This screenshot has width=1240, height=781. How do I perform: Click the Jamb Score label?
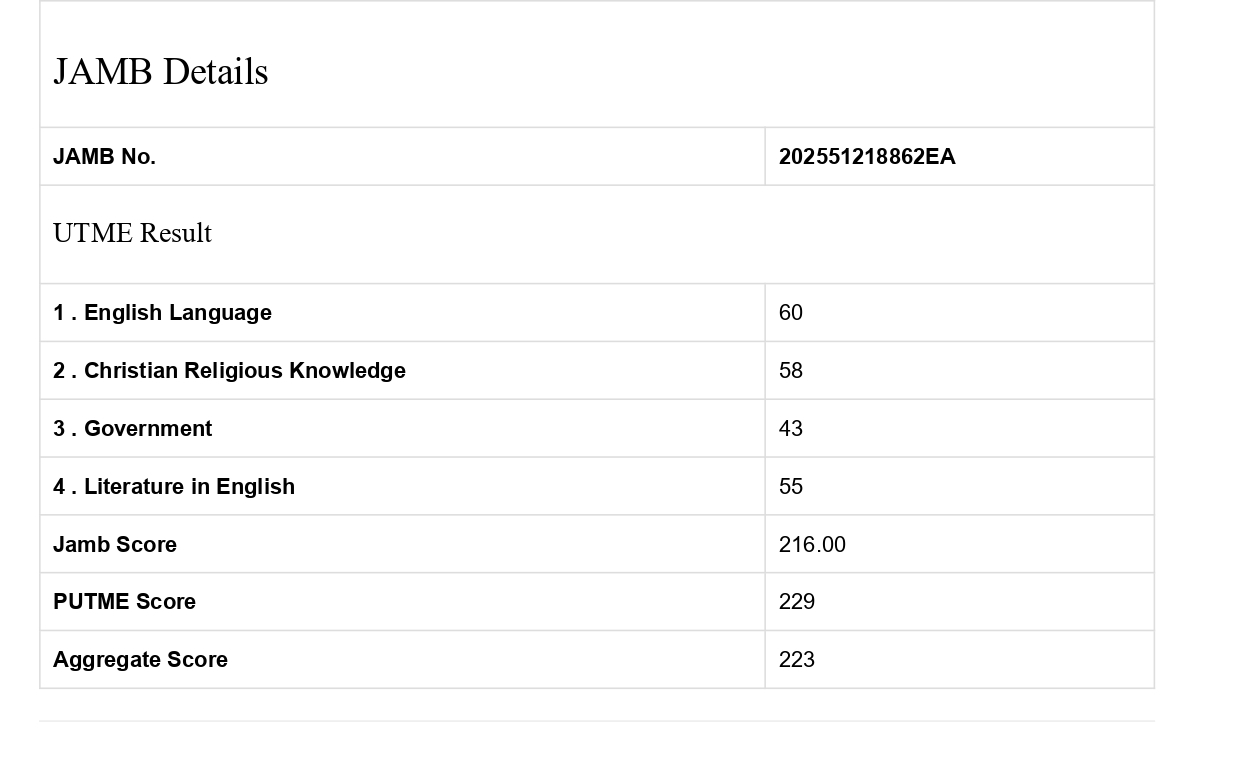(115, 545)
